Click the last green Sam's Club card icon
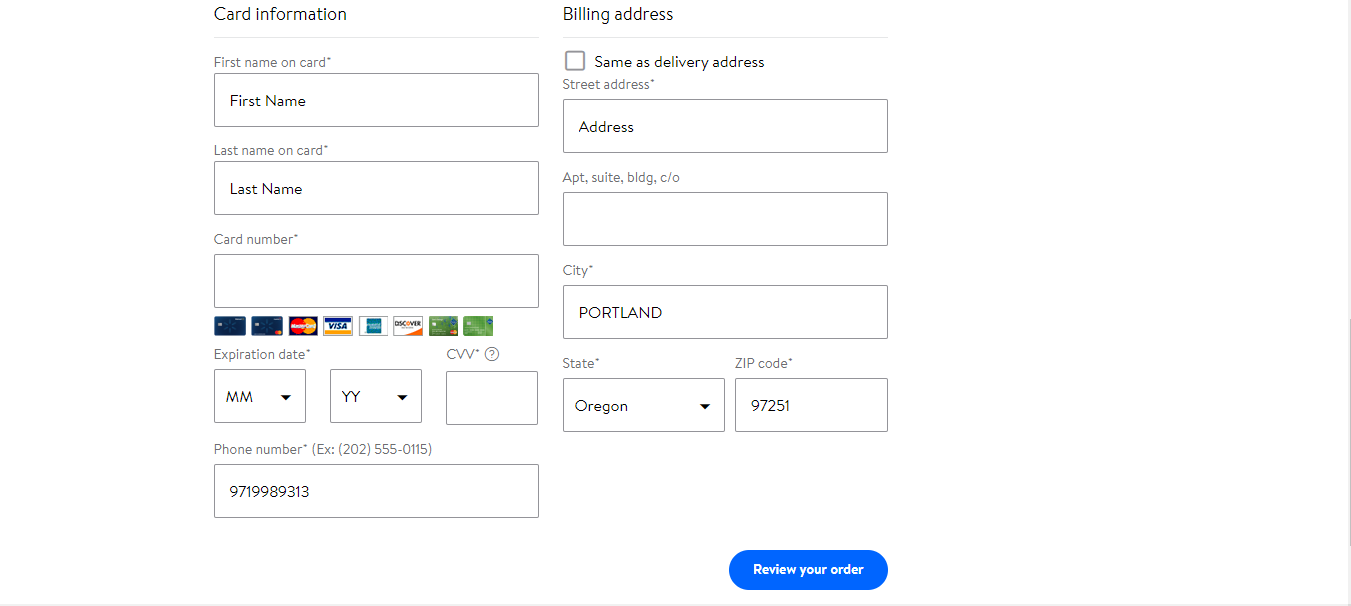The width and height of the screenshot is (1351, 606). [x=478, y=326]
